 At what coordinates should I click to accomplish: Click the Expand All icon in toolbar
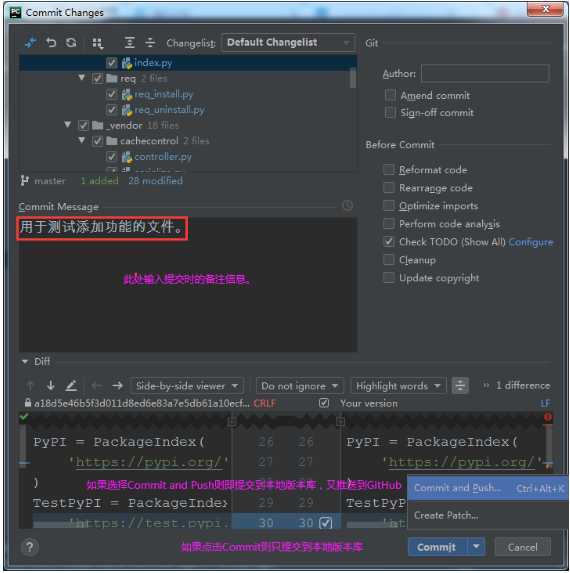point(129,43)
